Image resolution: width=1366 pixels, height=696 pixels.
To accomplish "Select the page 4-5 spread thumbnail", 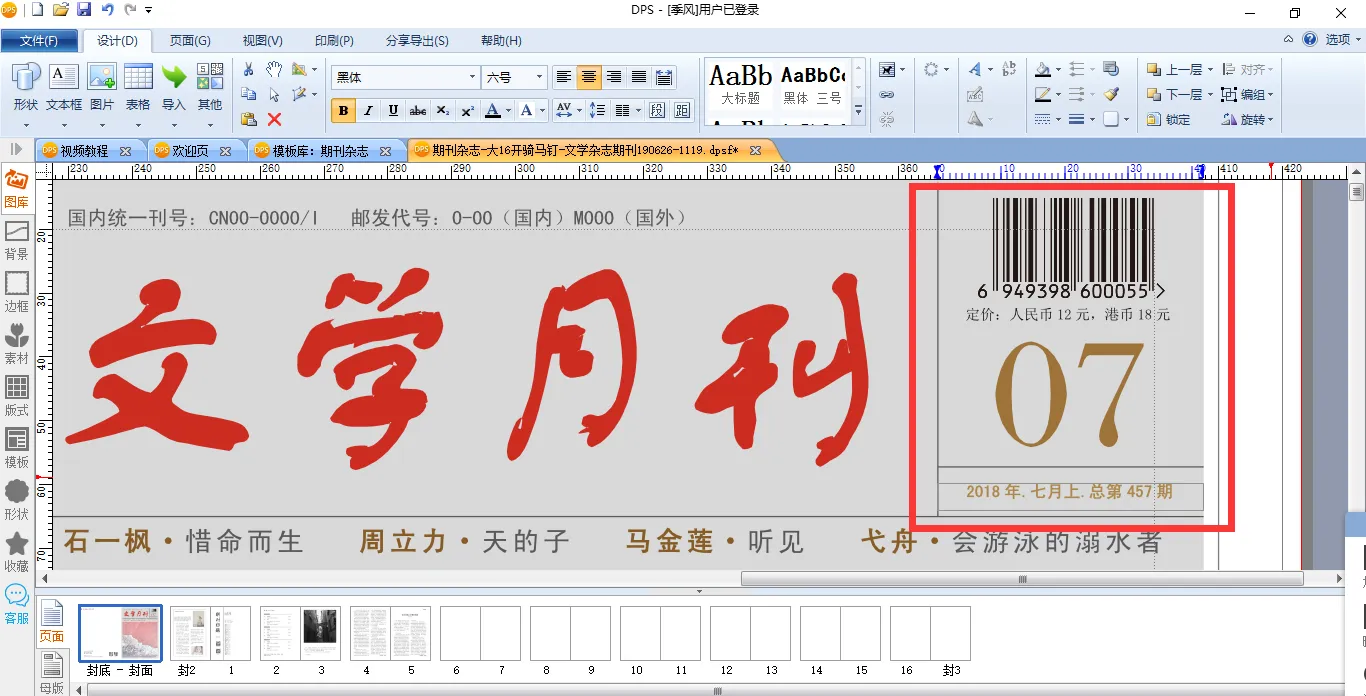I will [x=390, y=633].
